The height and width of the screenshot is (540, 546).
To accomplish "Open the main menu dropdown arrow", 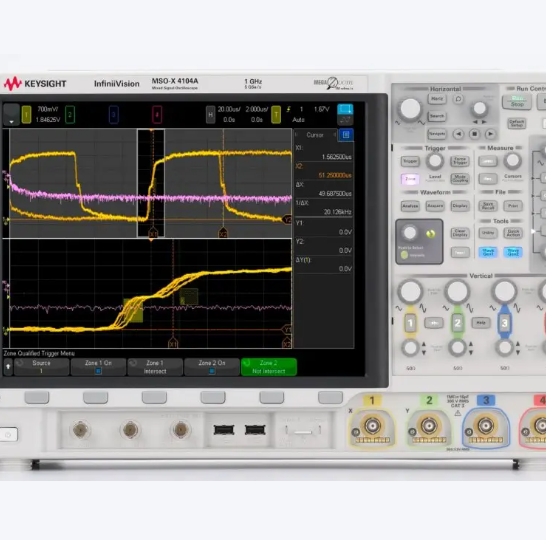I will pyautogui.click(x=11, y=115).
